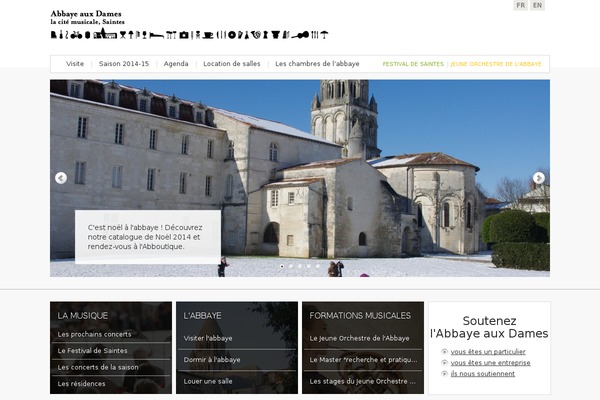Open the Agenda menu item
This screenshot has width=600, height=400.
176,64
